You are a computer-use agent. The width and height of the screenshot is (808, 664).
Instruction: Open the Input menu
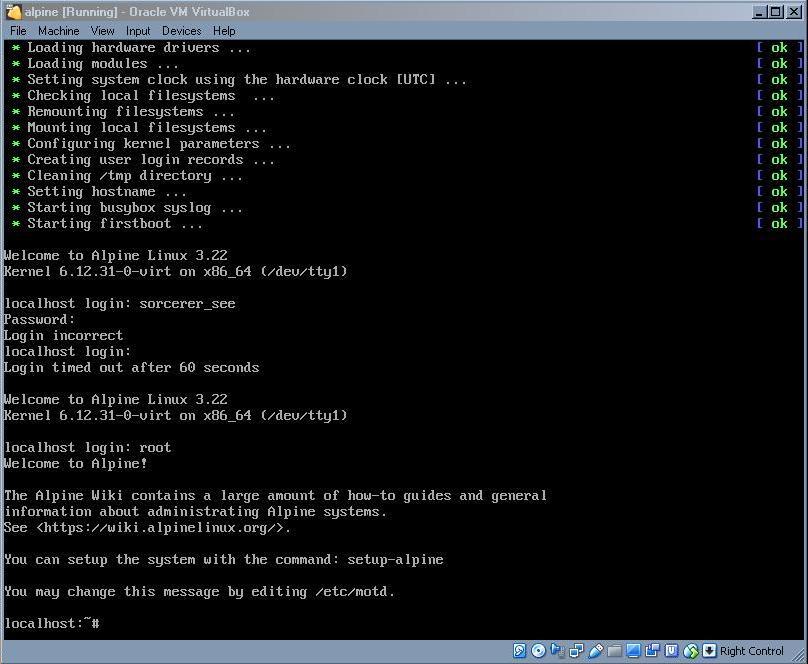click(x=138, y=31)
